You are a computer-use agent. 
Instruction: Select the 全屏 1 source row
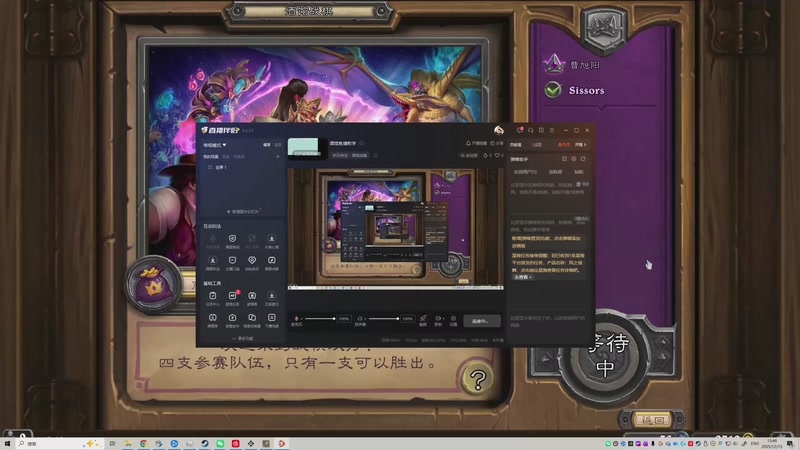click(242, 167)
